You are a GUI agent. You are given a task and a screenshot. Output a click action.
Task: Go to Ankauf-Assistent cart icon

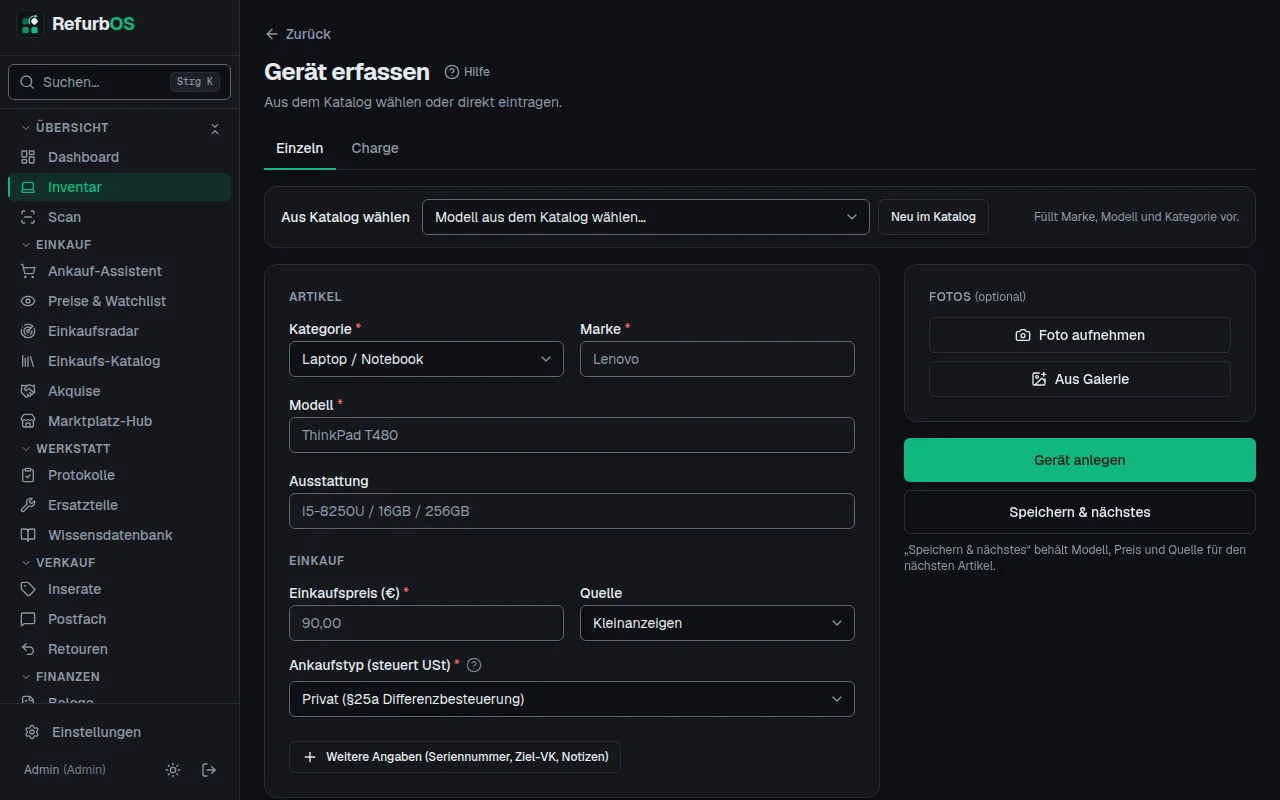(28, 271)
